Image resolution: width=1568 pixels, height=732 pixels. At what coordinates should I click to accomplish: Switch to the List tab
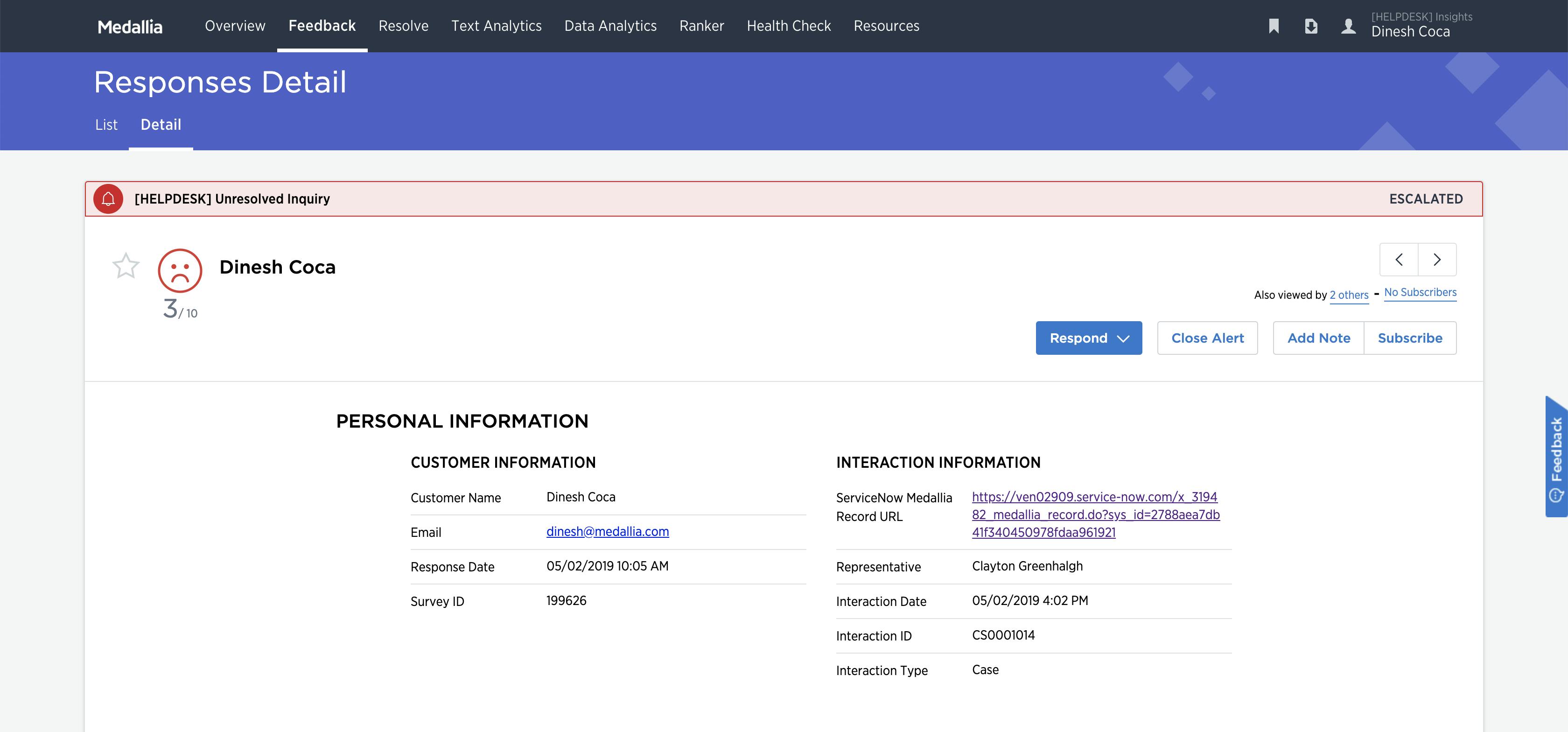point(106,125)
